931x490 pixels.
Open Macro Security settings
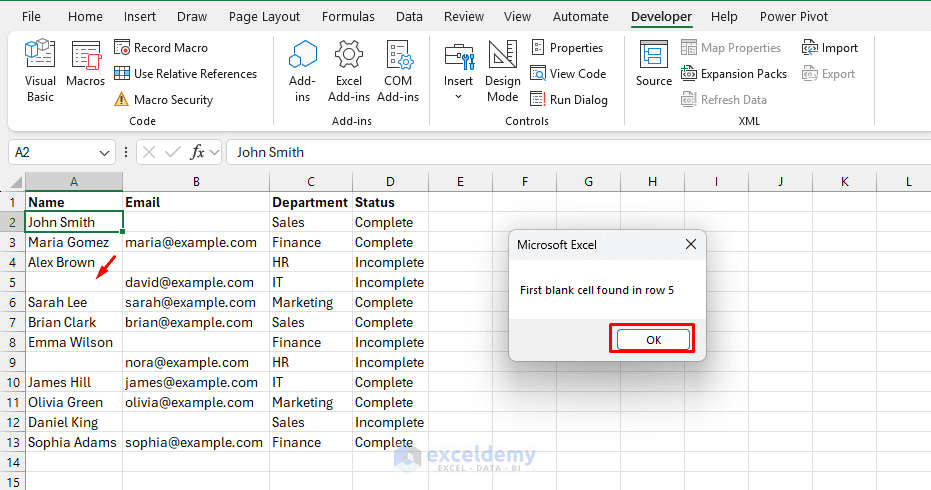coord(163,99)
